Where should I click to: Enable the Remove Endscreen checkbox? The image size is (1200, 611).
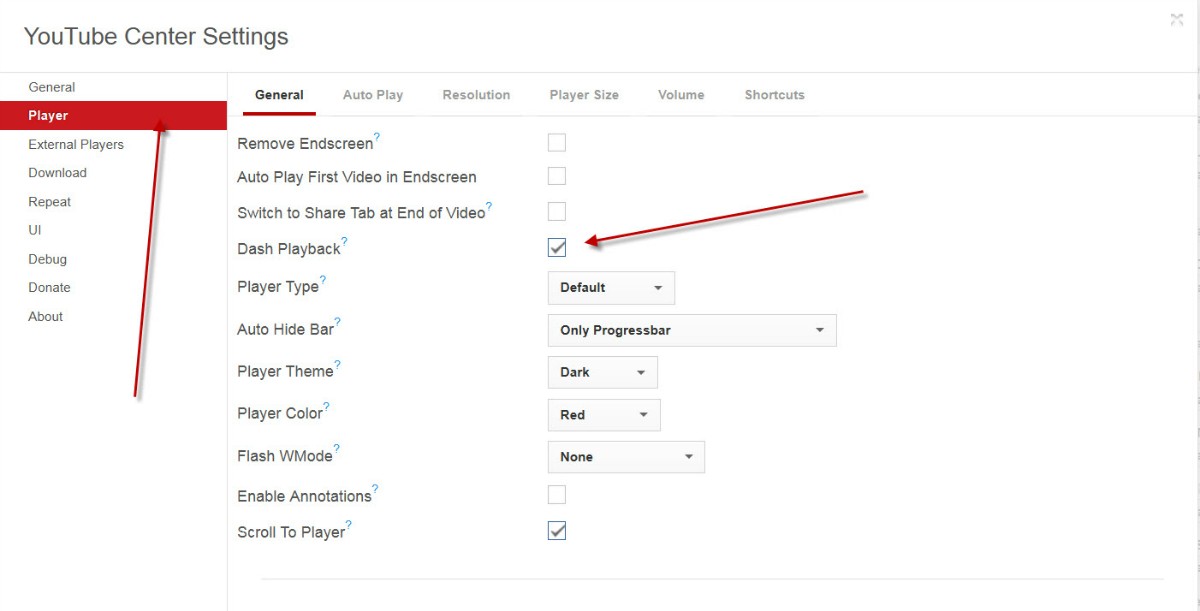coord(557,142)
